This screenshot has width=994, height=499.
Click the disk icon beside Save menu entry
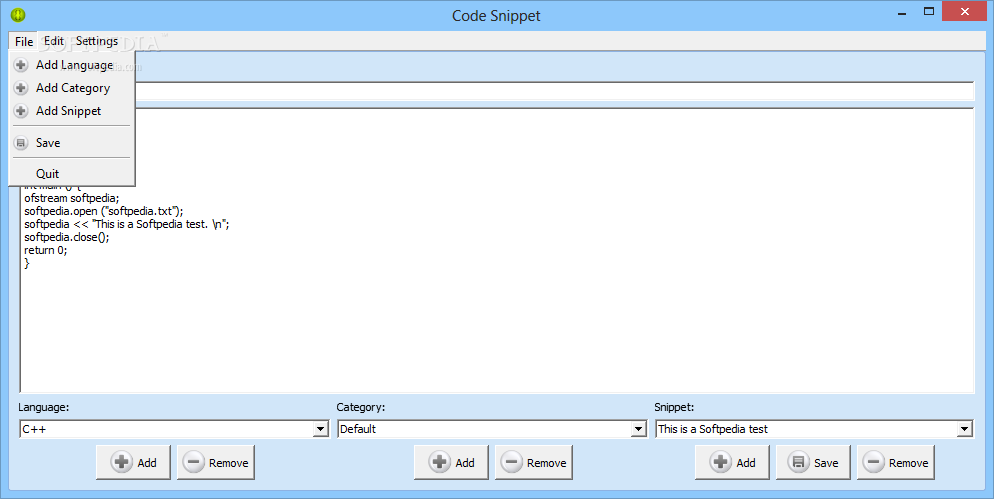(x=21, y=143)
